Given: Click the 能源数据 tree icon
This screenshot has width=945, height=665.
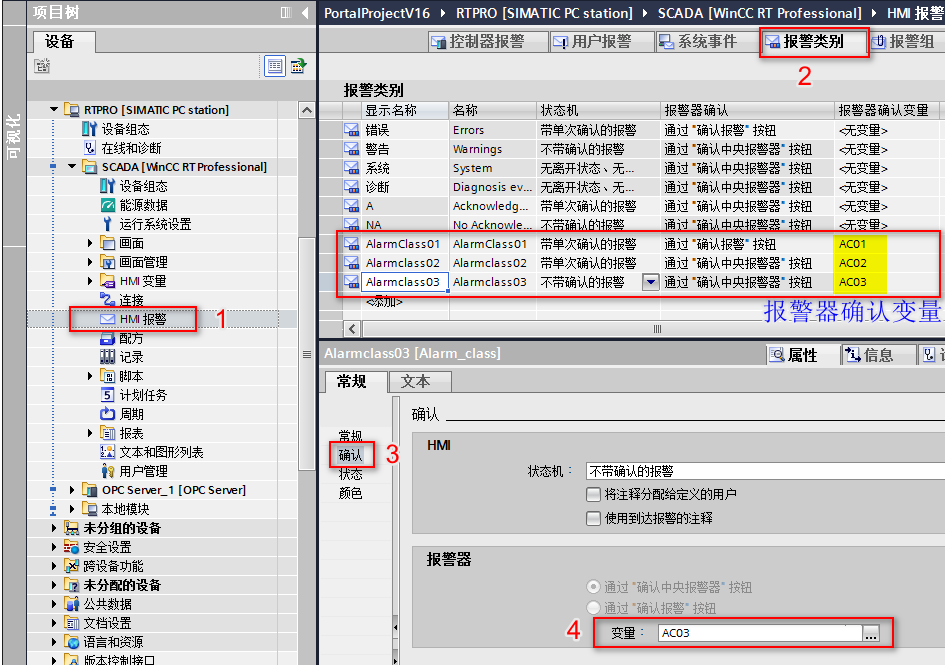Looking at the screenshot, I should pyautogui.click(x=107, y=205).
